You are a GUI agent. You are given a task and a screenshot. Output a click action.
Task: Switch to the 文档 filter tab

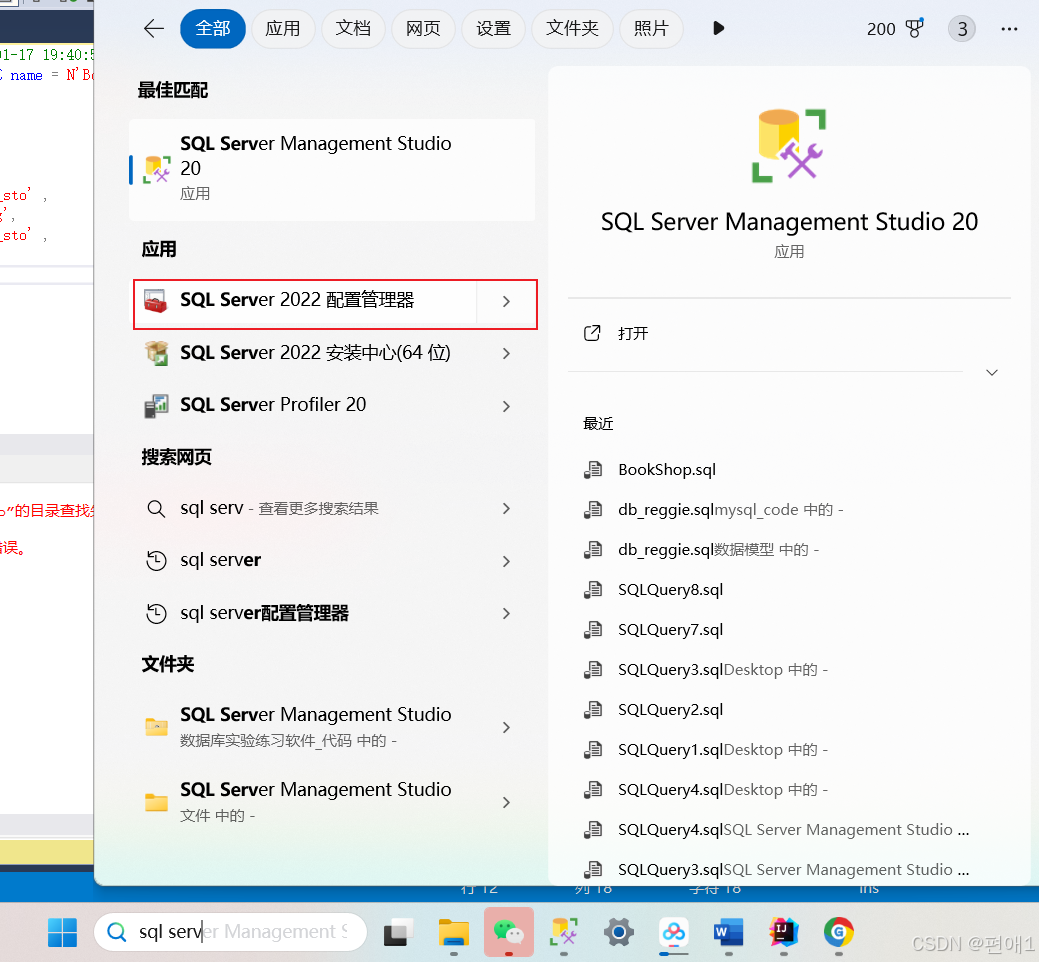[353, 28]
